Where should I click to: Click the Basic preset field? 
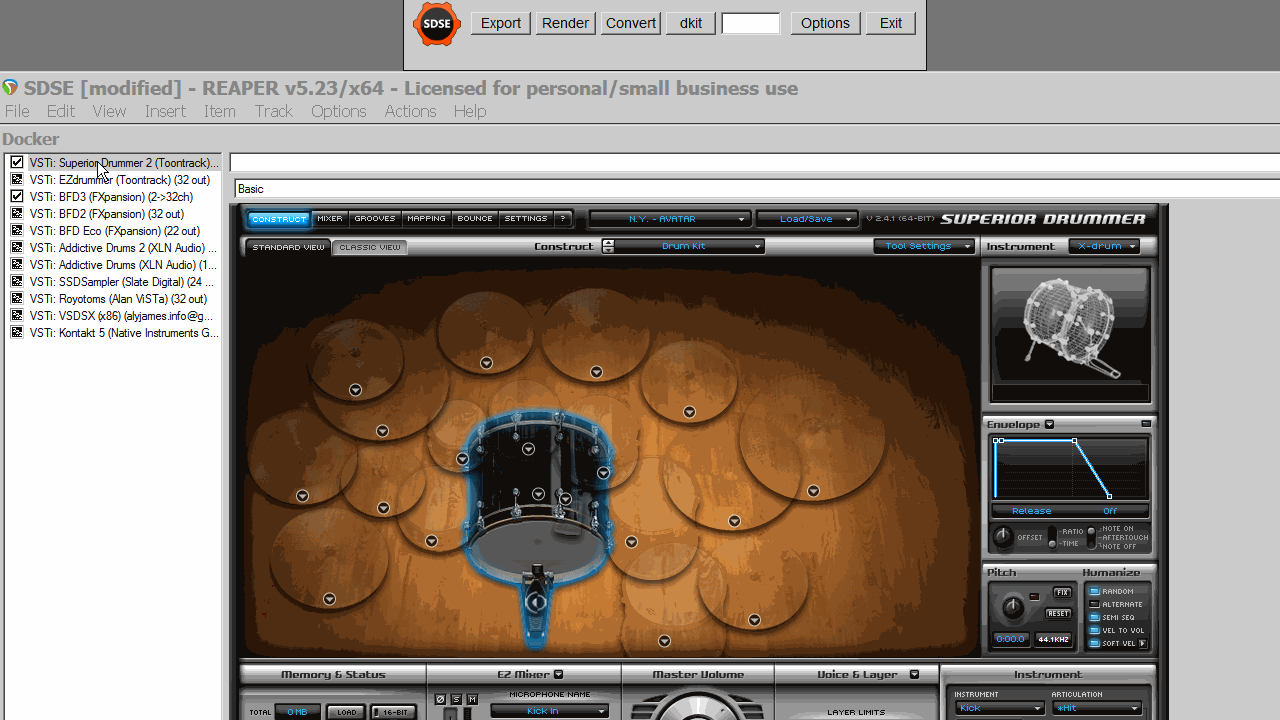coord(757,189)
